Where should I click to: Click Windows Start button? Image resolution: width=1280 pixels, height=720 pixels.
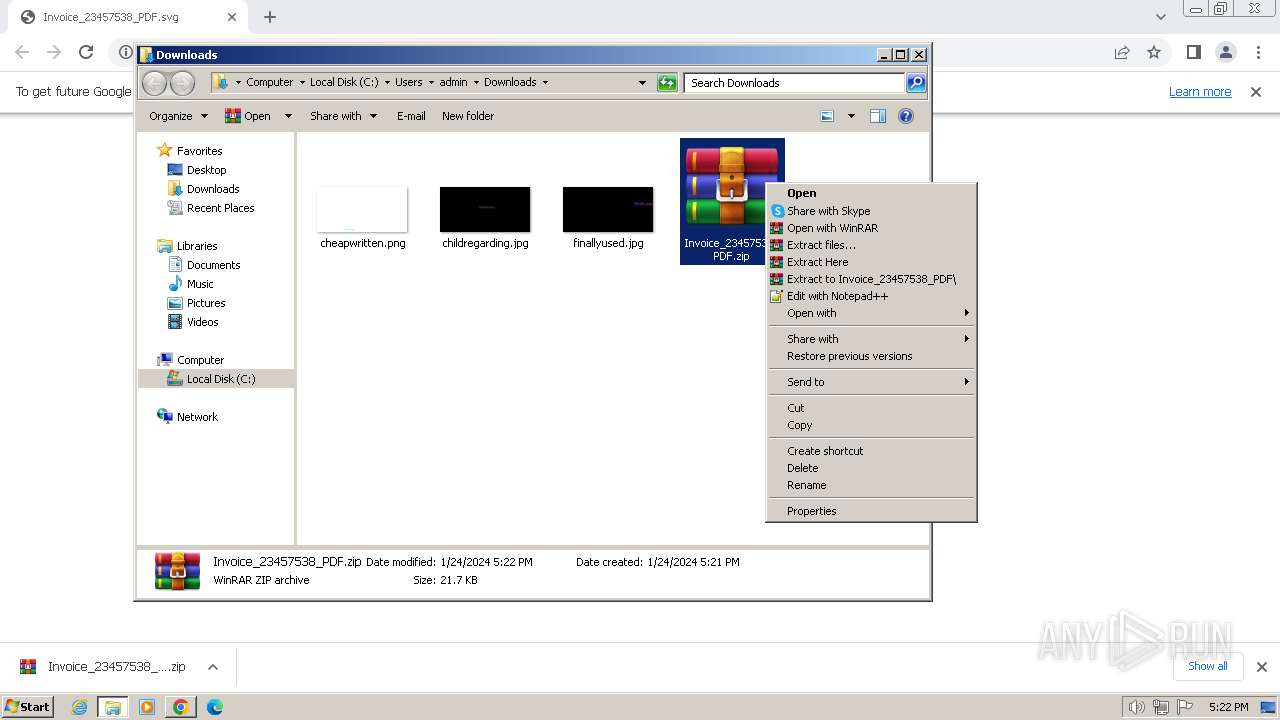(x=27, y=706)
